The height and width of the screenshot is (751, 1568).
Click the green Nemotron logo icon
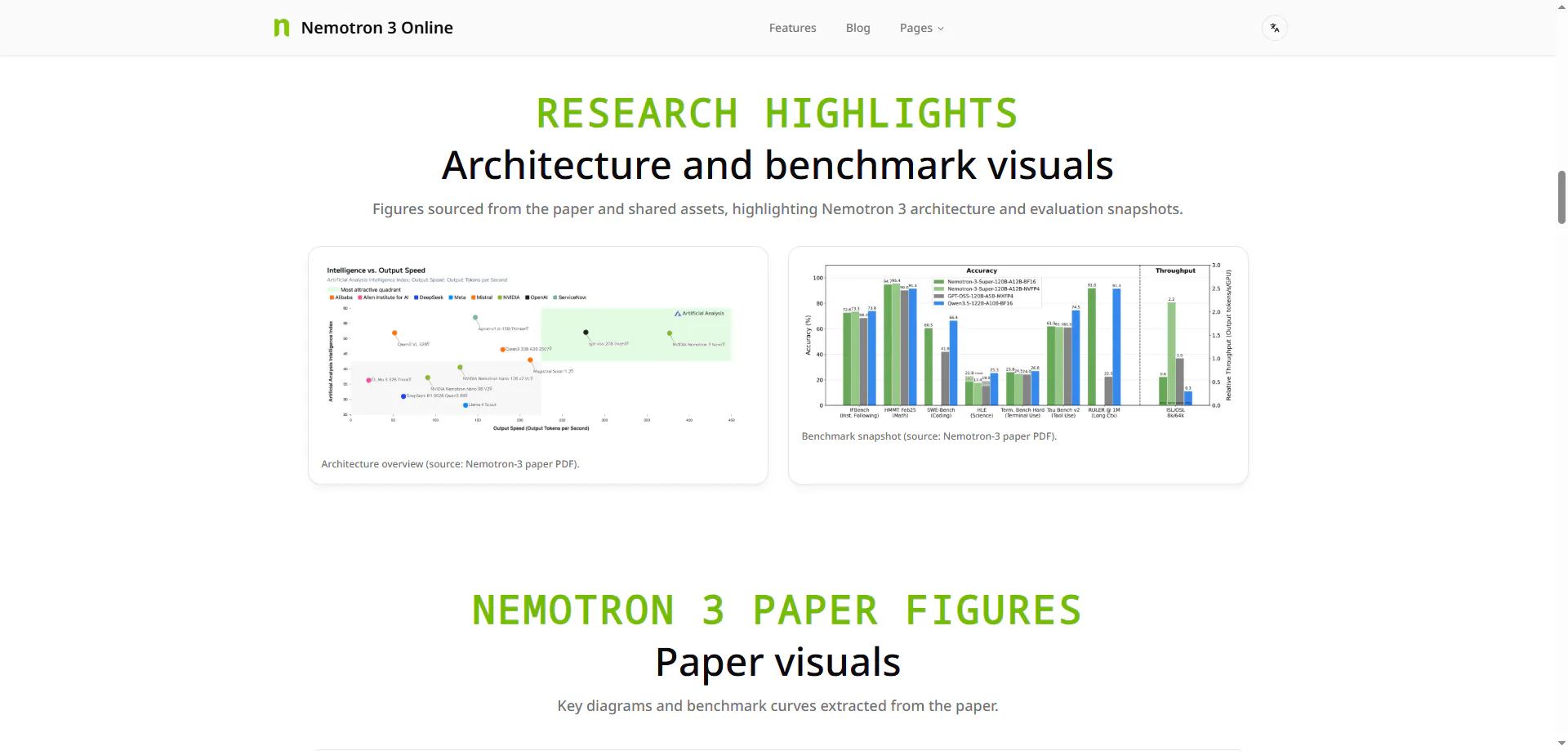pos(282,28)
